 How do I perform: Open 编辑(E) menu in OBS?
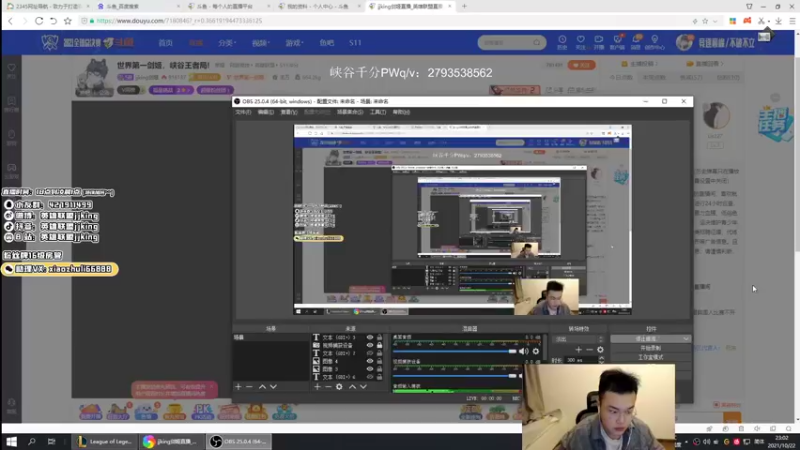point(265,112)
